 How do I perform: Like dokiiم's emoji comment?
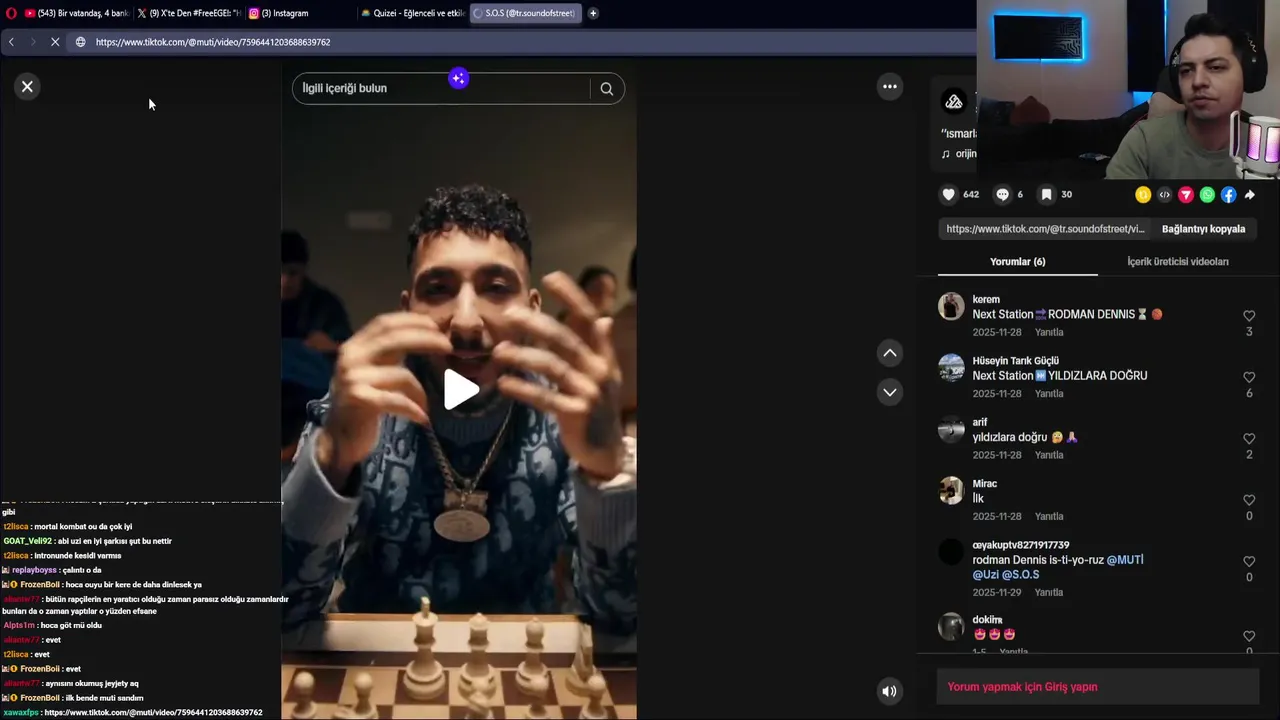click(x=1249, y=636)
